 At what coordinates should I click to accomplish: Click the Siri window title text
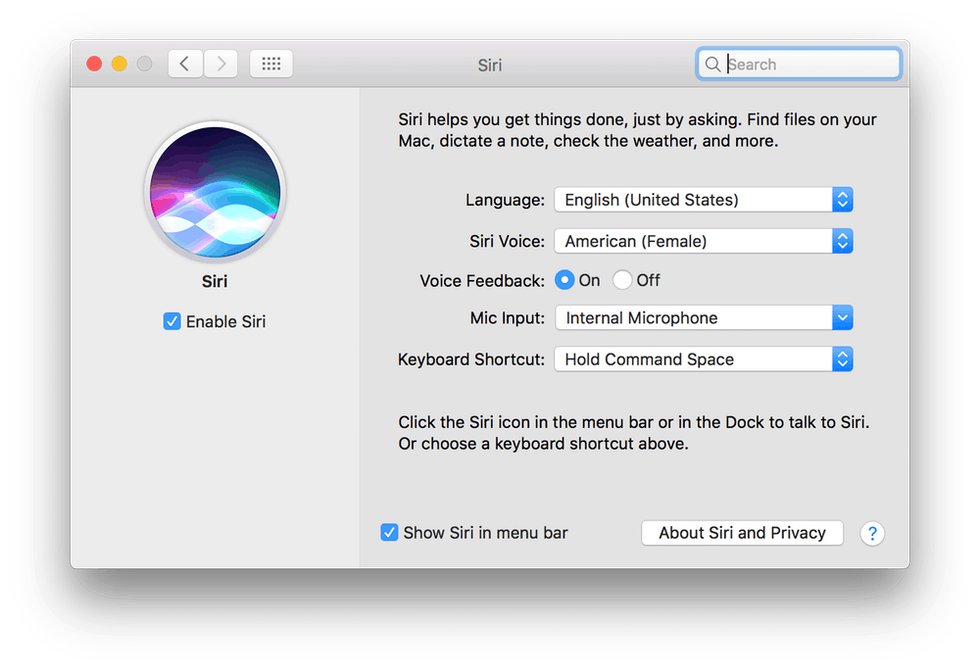(490, 65)
